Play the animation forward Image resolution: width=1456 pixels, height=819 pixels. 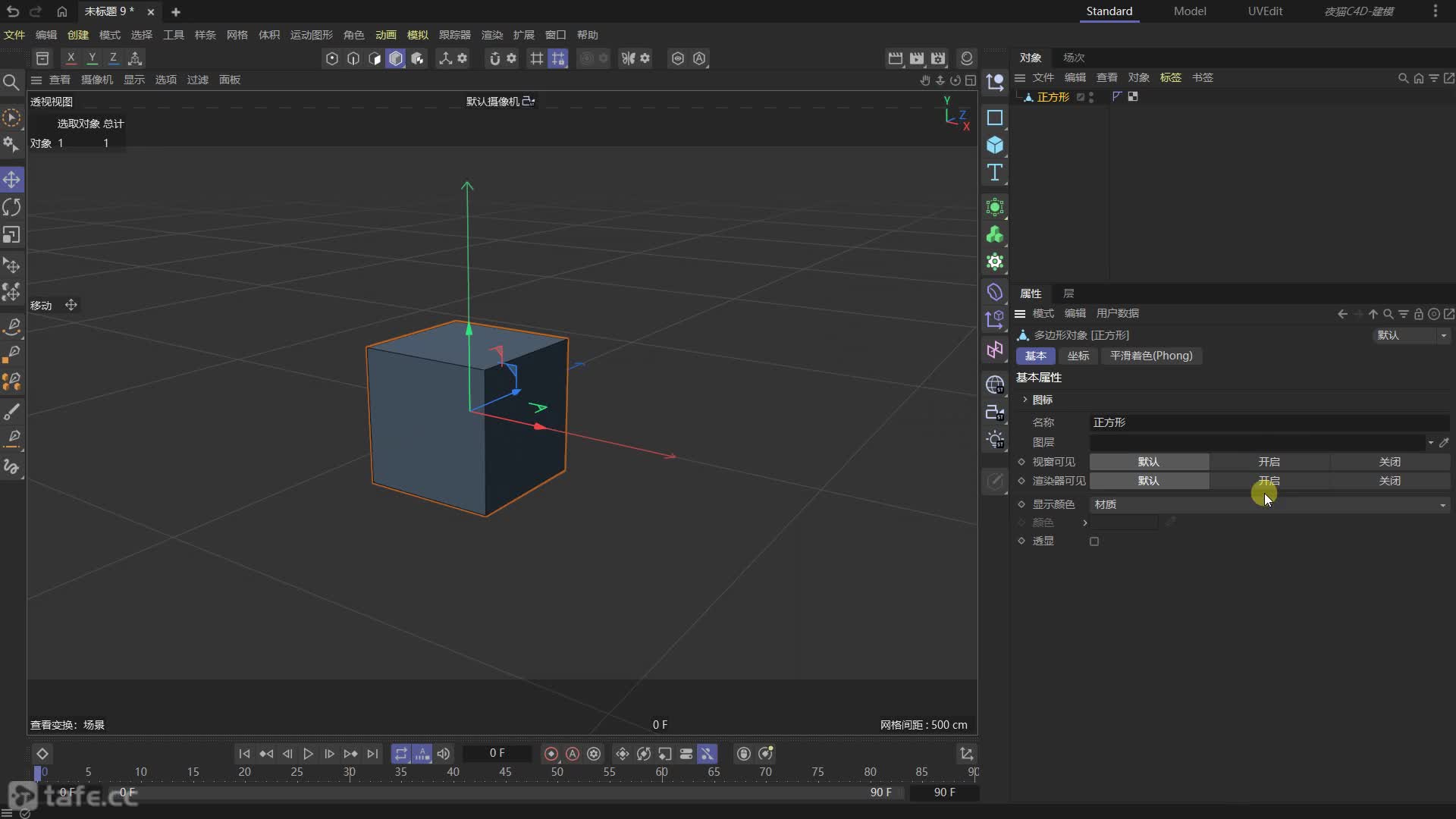point(308,754)
